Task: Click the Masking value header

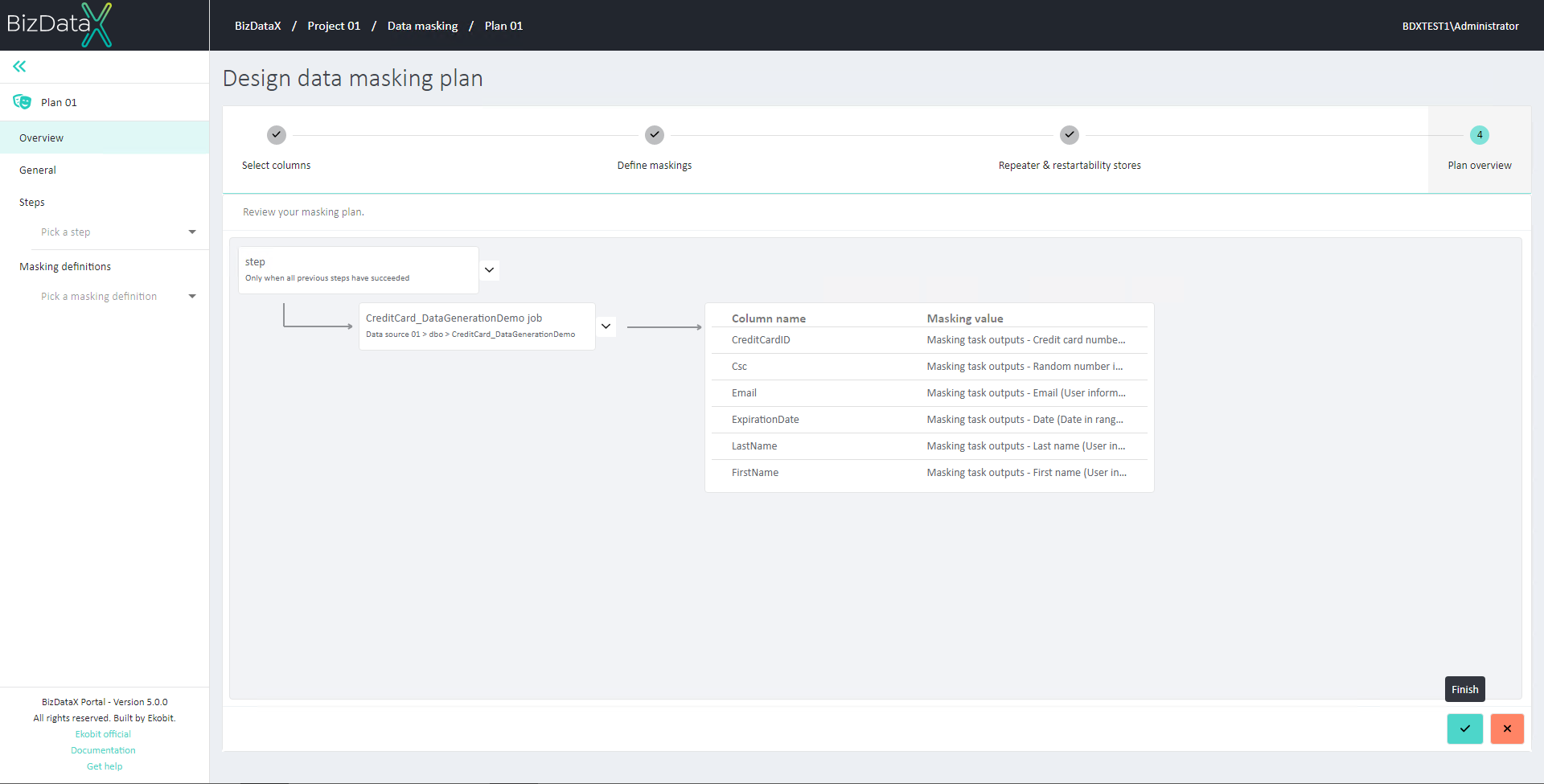Action: (x=965, y=318)
